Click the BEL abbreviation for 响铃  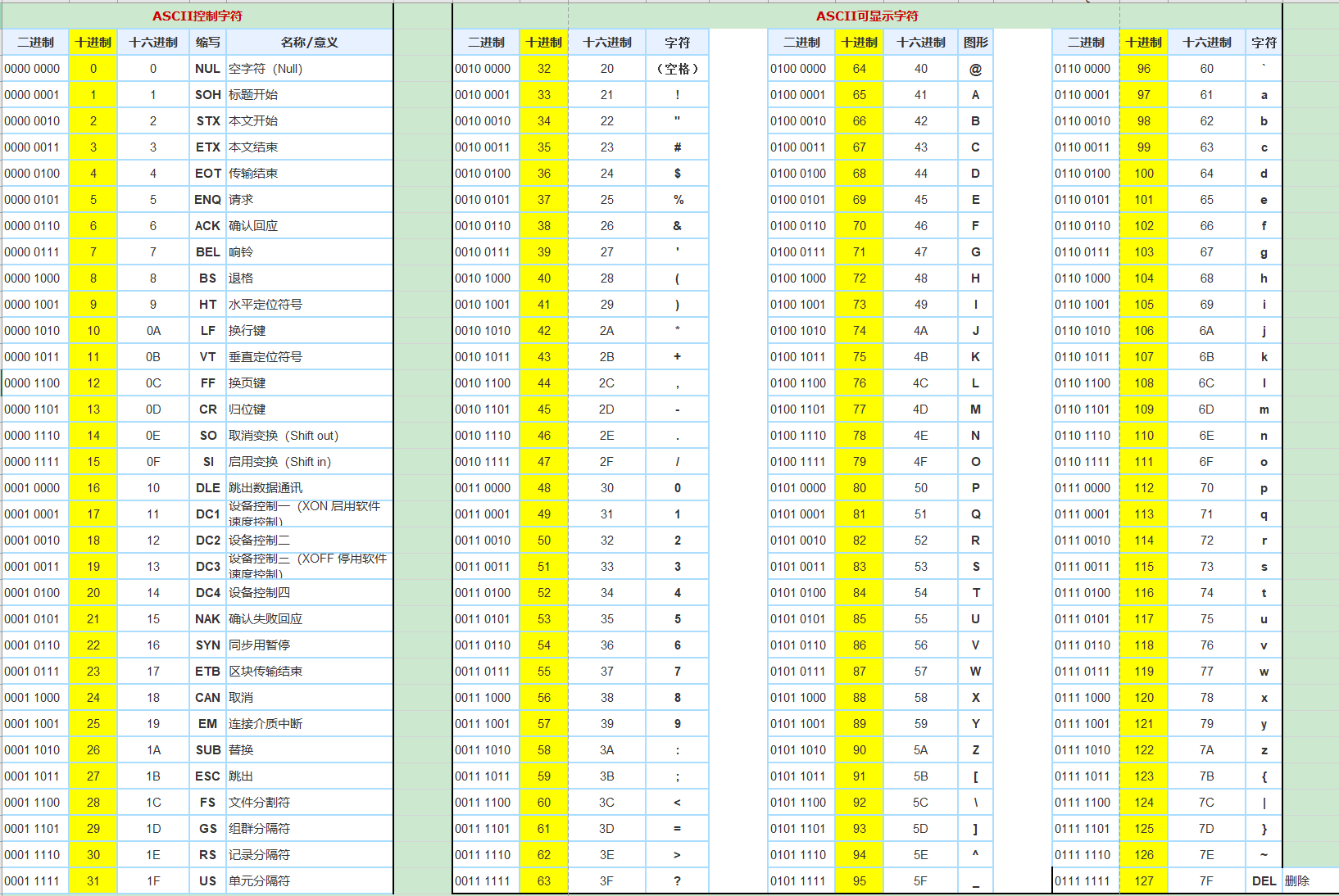click(207, 251)
